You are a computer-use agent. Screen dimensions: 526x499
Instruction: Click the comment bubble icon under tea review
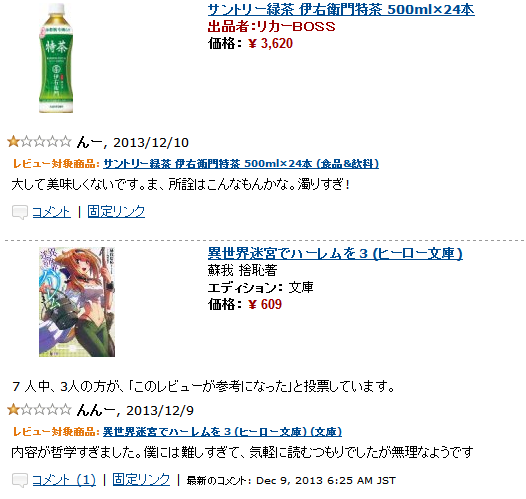[20, 212]
